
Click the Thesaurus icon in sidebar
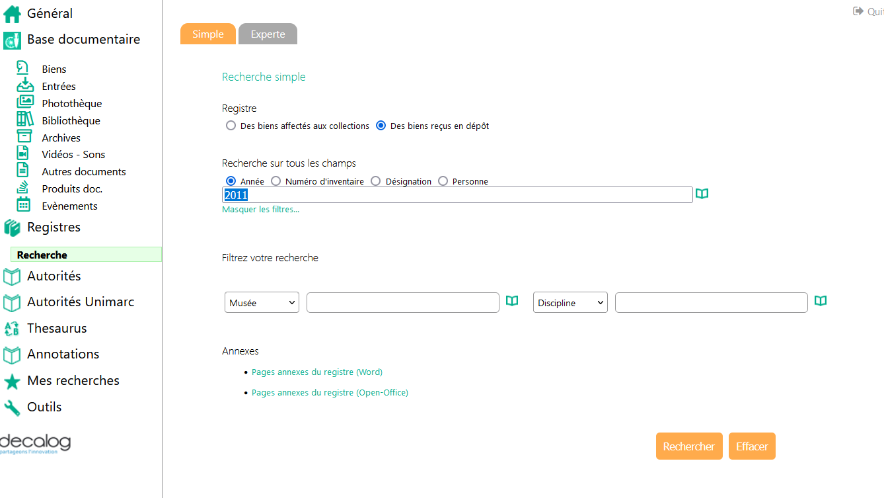12,329
